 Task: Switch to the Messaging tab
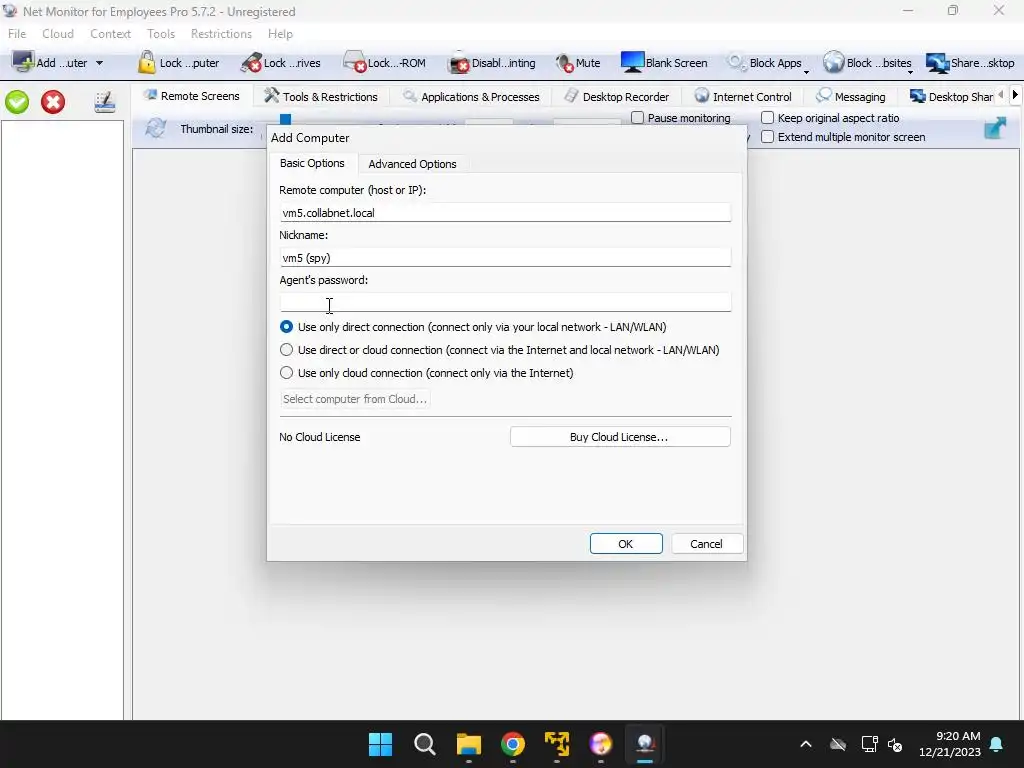[851, 97]
